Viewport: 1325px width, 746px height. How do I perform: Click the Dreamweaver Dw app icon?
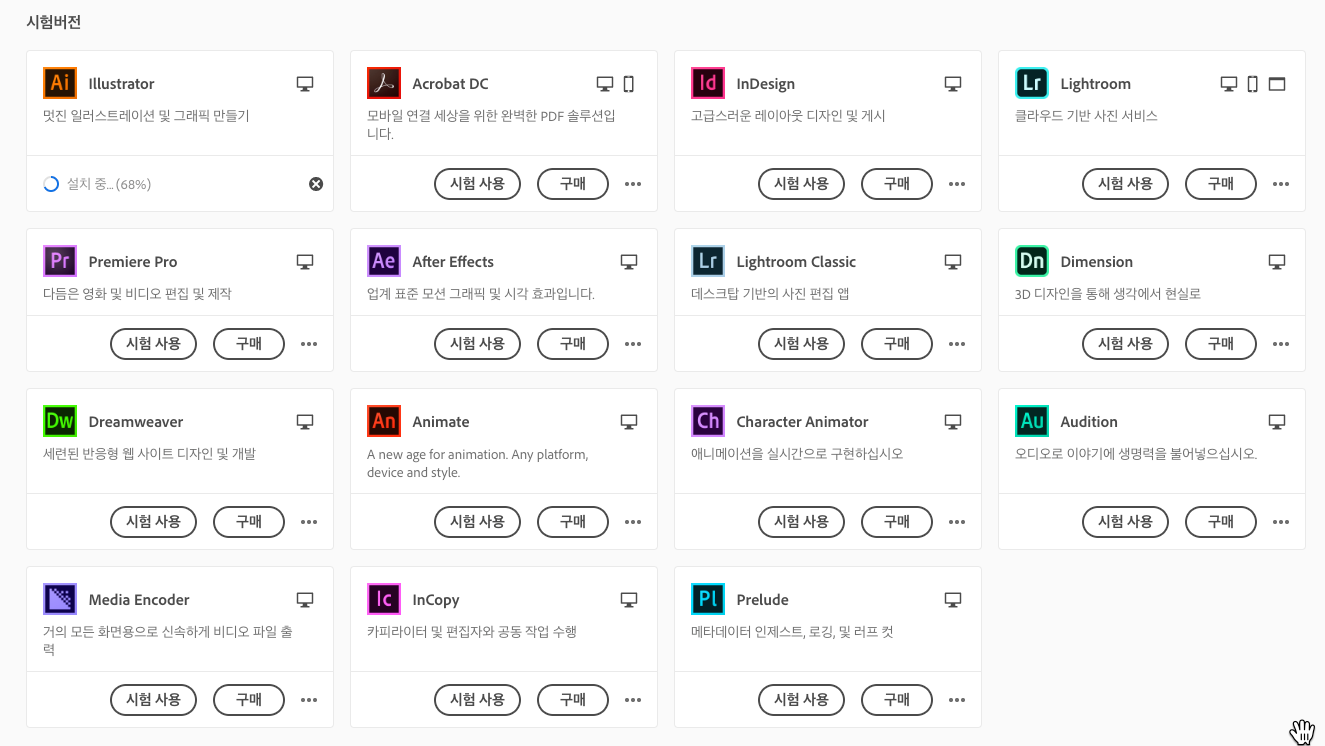tap(60, 421)
